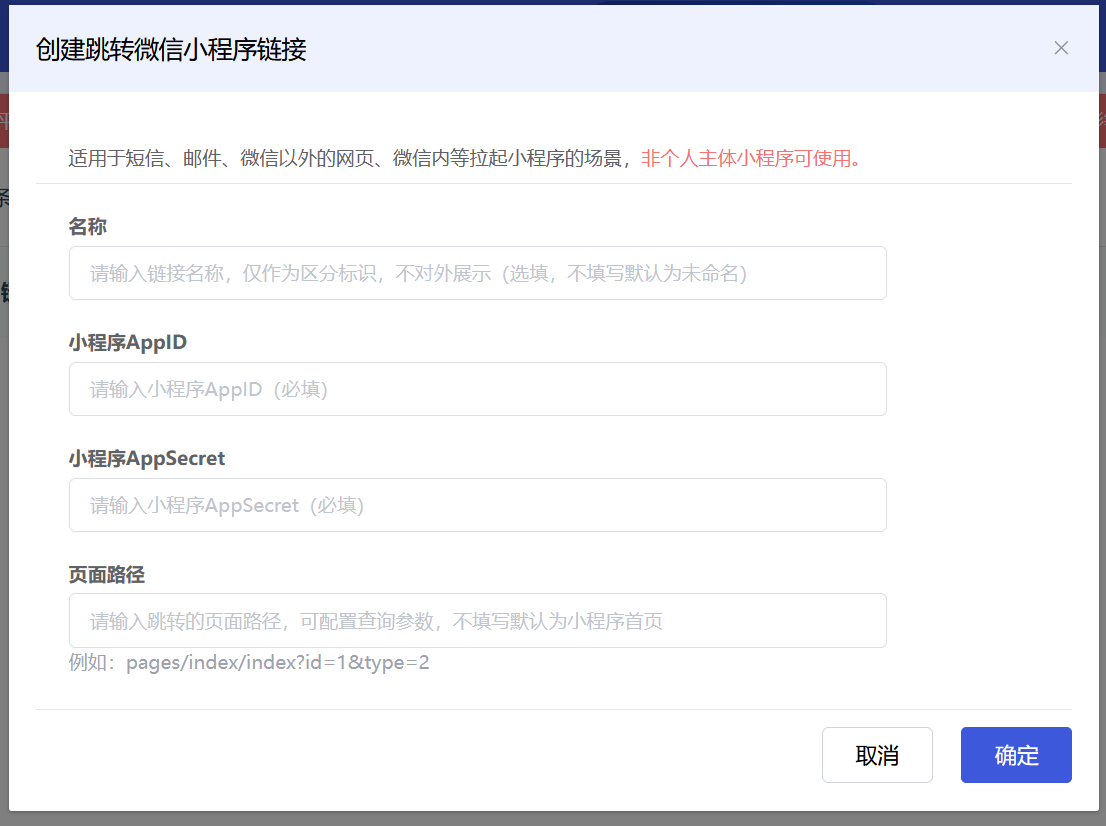Click the red 非个人主体小程序可使用 notice text
The image size is (1106, 826).
(x=751, y=158)
